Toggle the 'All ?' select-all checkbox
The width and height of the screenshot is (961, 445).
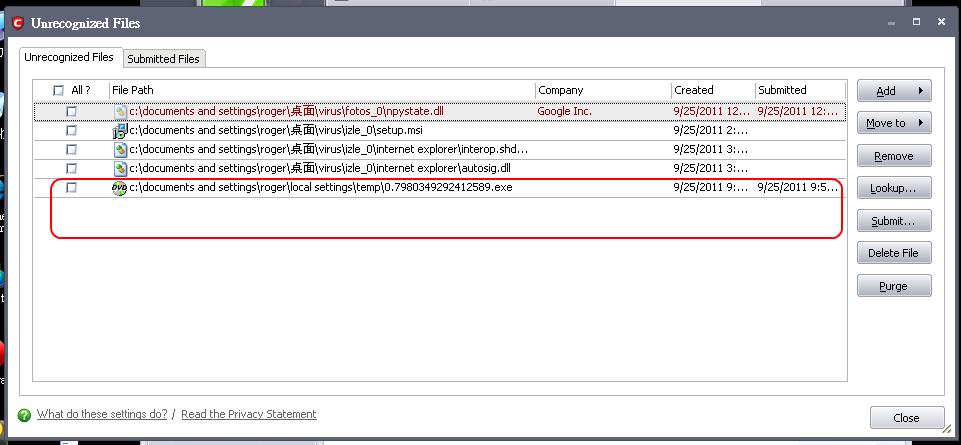58,90
